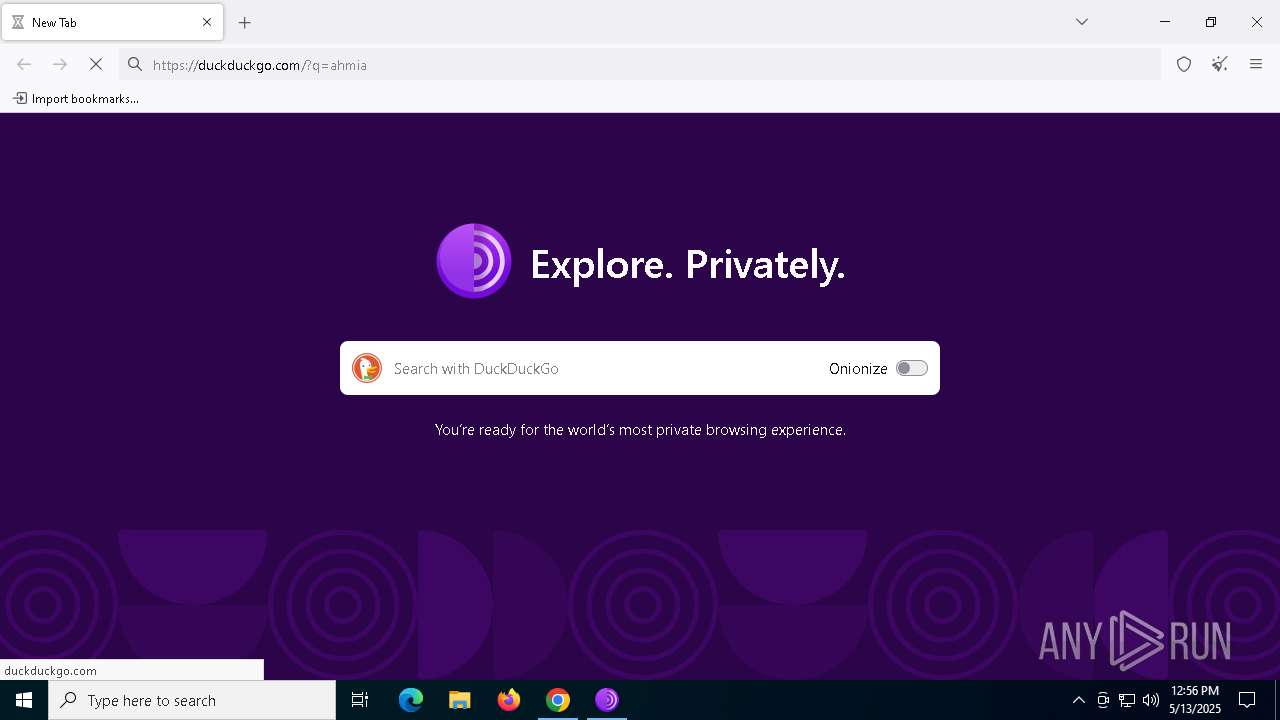Select the New Tab tab
This screenshot has width=1280, height=720.
(x=112, y=22)
